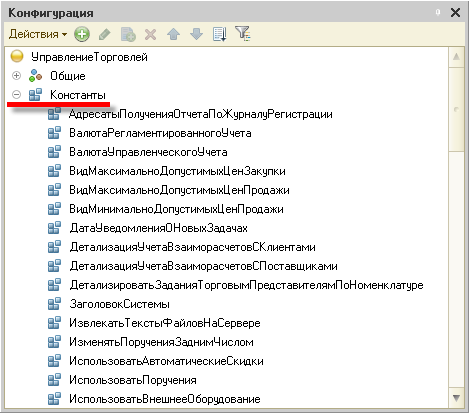Click icon beside ВидМаксимальноДопустимыхЦенЗакупки constant
Screen dimensions: 469x413
[54, 171]
